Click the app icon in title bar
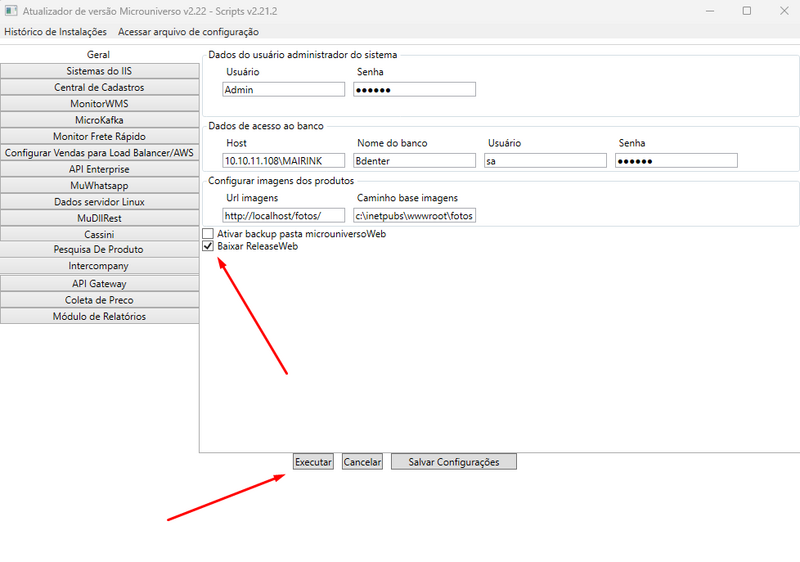Viewport: 800px width, 562px height. (11, 11)
